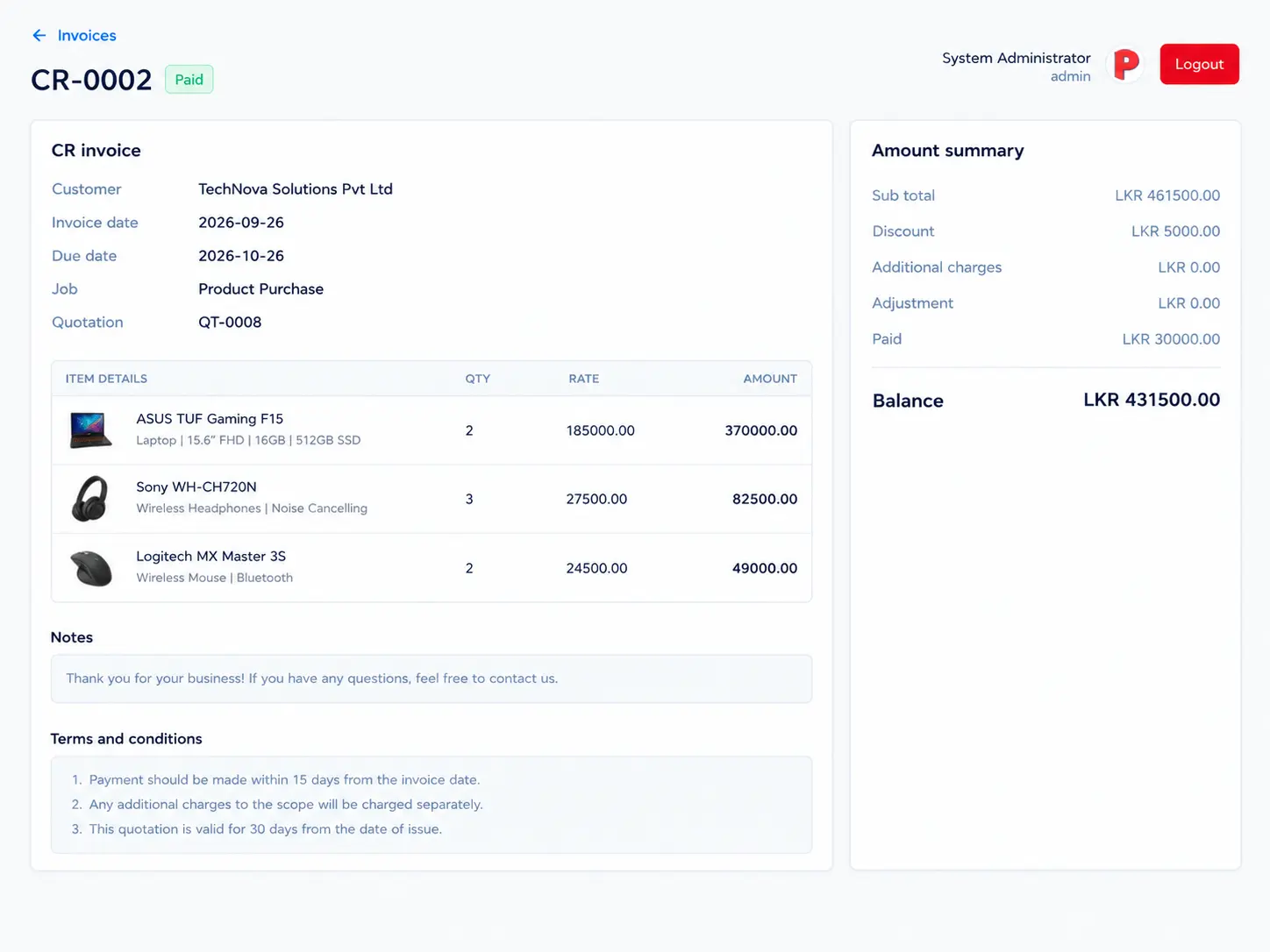Click the System Administrator user name
The width and height of the screenshot is (1270, 952).
click(x=1017, y=58)
